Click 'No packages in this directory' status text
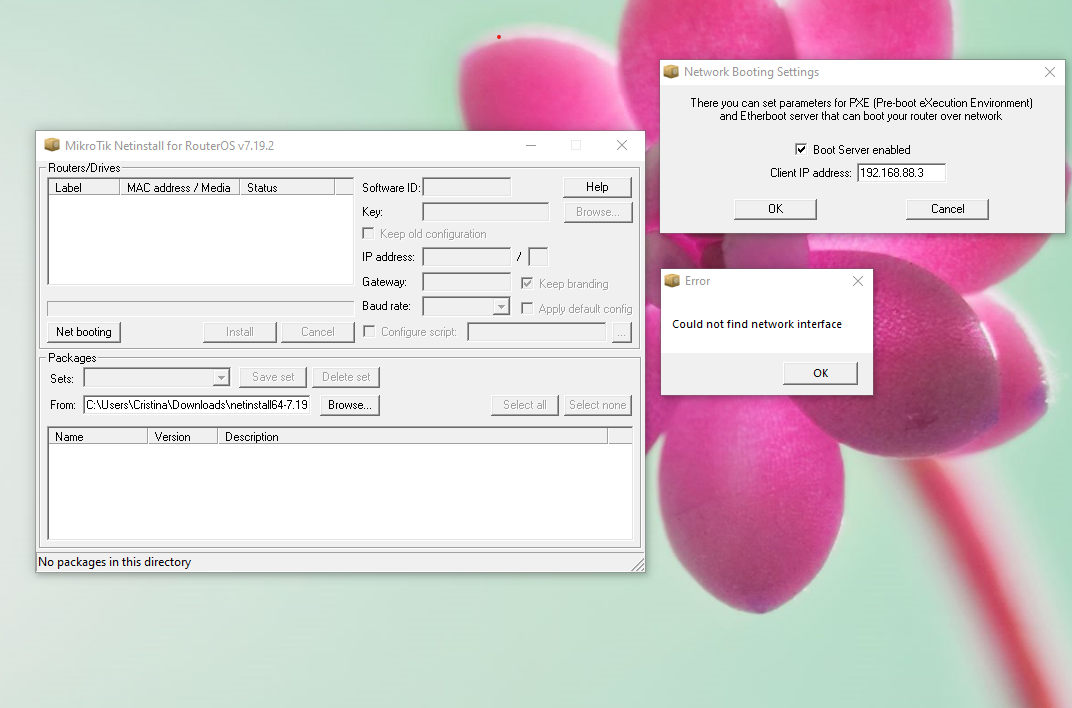This screenshot has height=708, width=1072. coord(115,562)
